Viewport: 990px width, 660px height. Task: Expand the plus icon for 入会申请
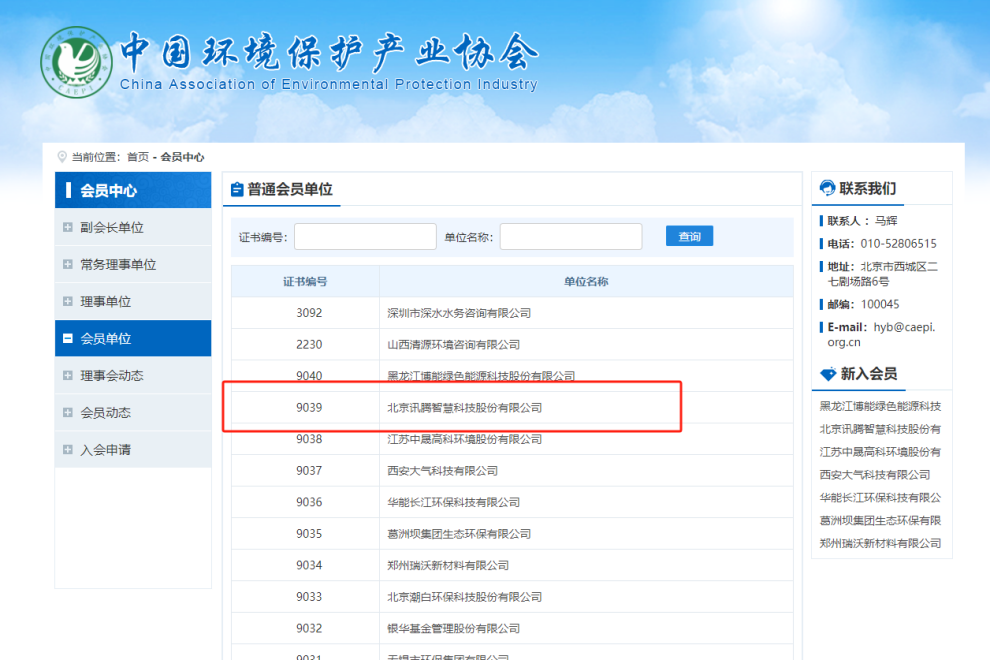pyautogui.click(x=68, y=450)
